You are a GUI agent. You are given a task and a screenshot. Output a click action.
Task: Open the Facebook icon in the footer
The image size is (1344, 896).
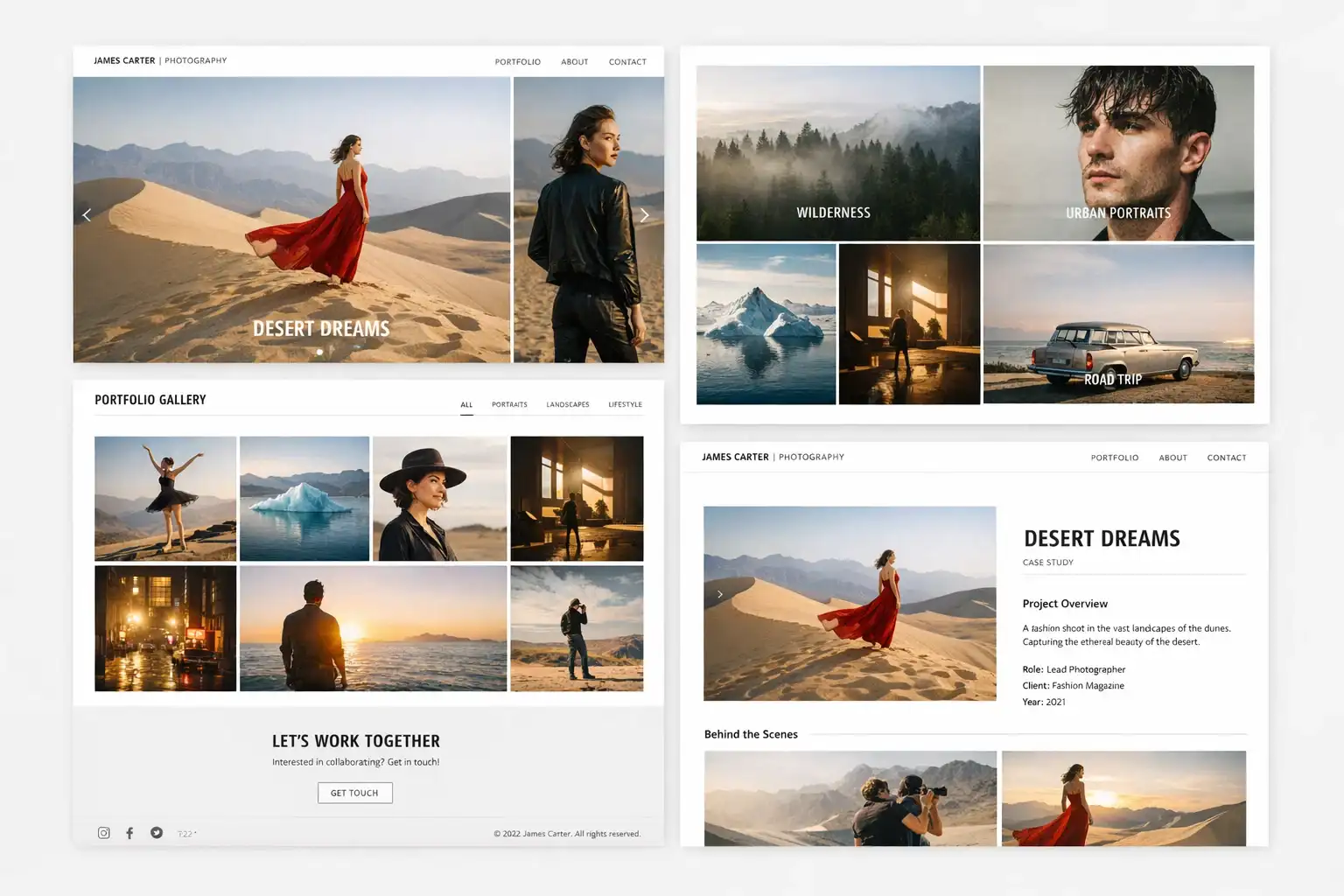tap(129, 833)
